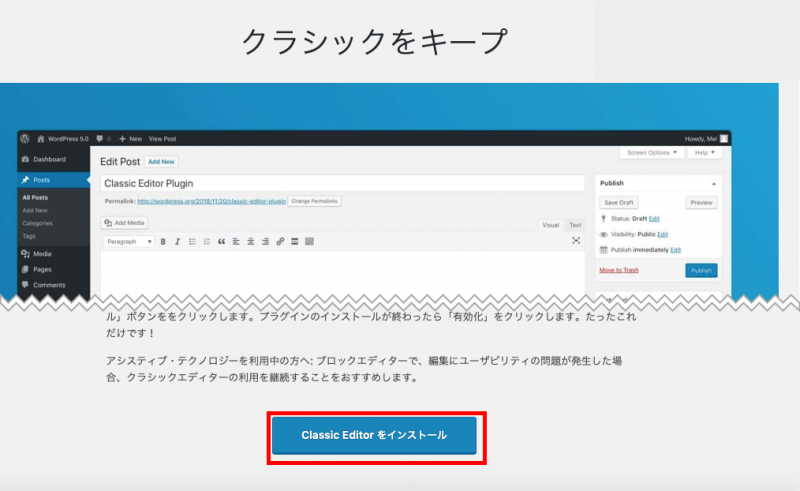
Task: Open Categories in the sidebar
Action: coord(37,223)
